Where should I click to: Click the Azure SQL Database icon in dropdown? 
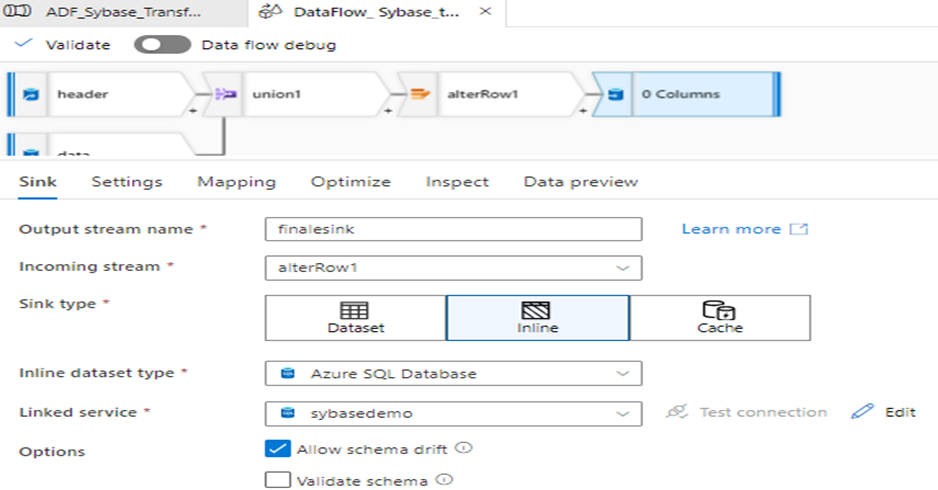point(288,373)
